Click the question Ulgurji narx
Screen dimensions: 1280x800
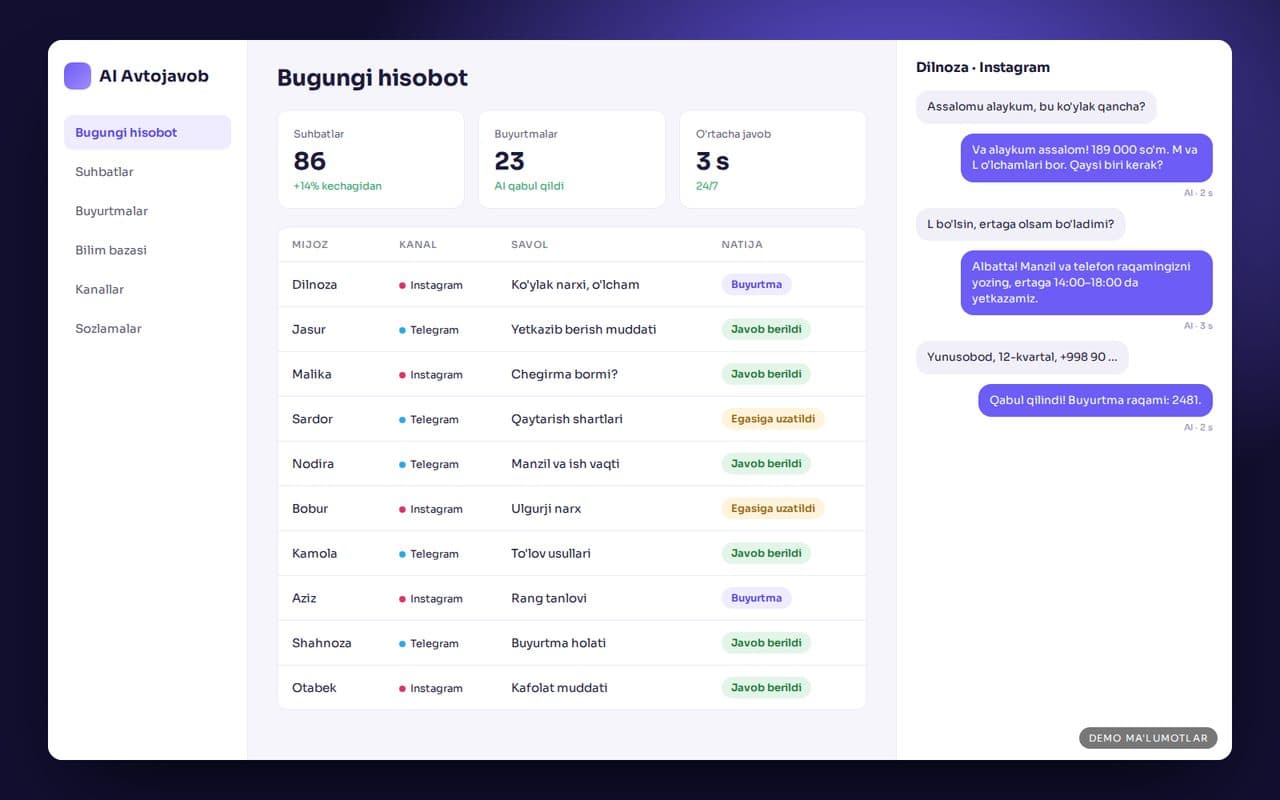pyautogui.click(x=546, y=509)
